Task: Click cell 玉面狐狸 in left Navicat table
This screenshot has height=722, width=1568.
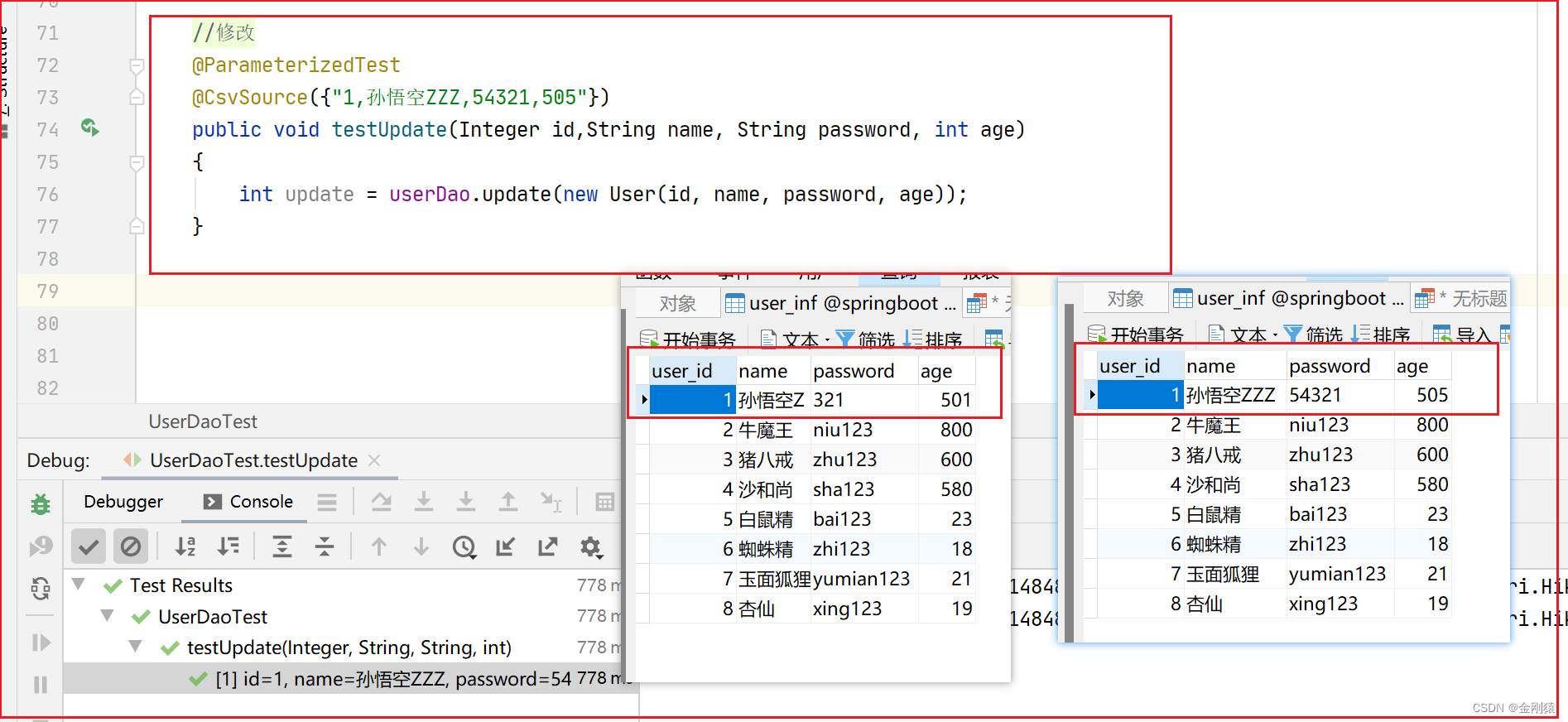Action: [774, 579]
